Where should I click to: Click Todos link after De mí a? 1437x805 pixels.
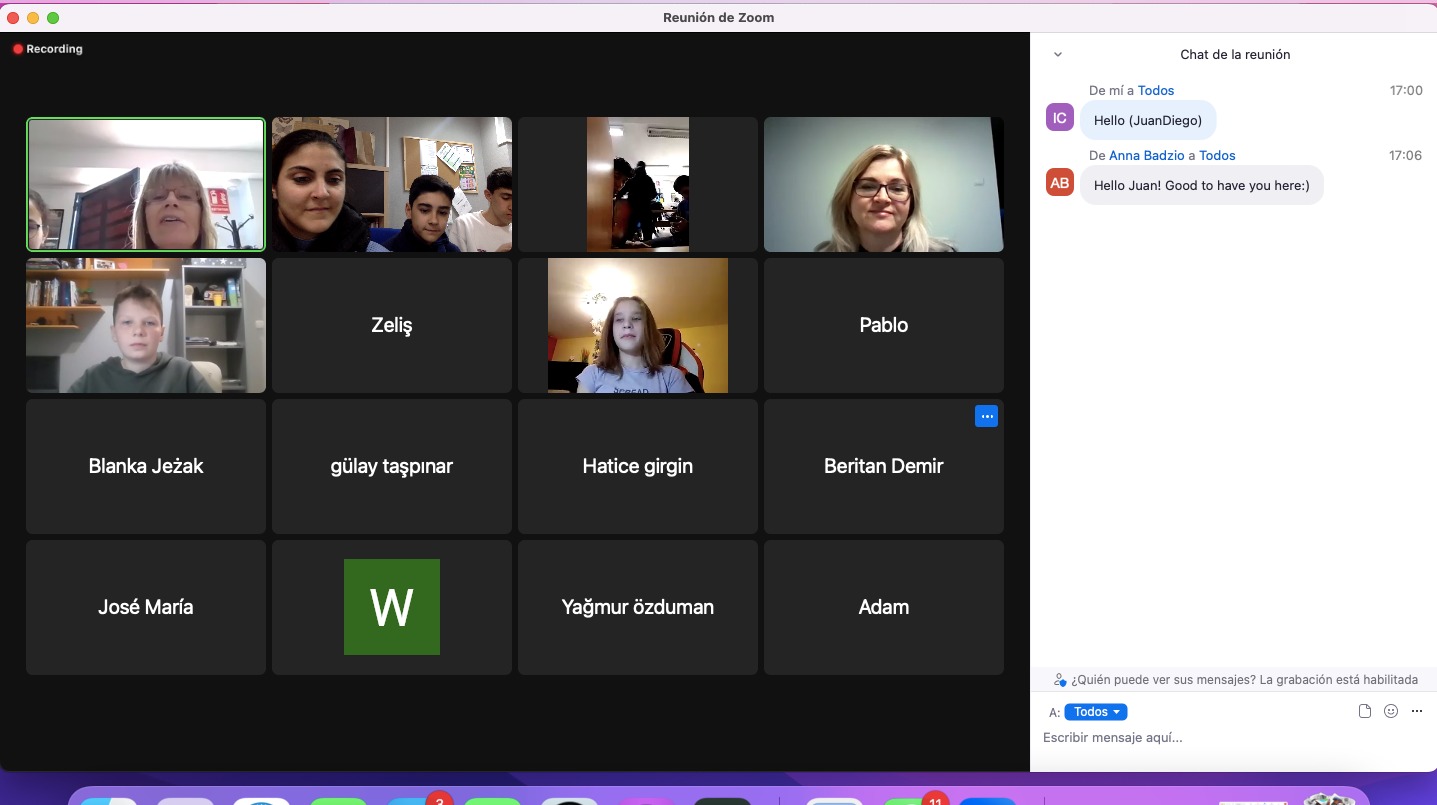pos(1156,91)
